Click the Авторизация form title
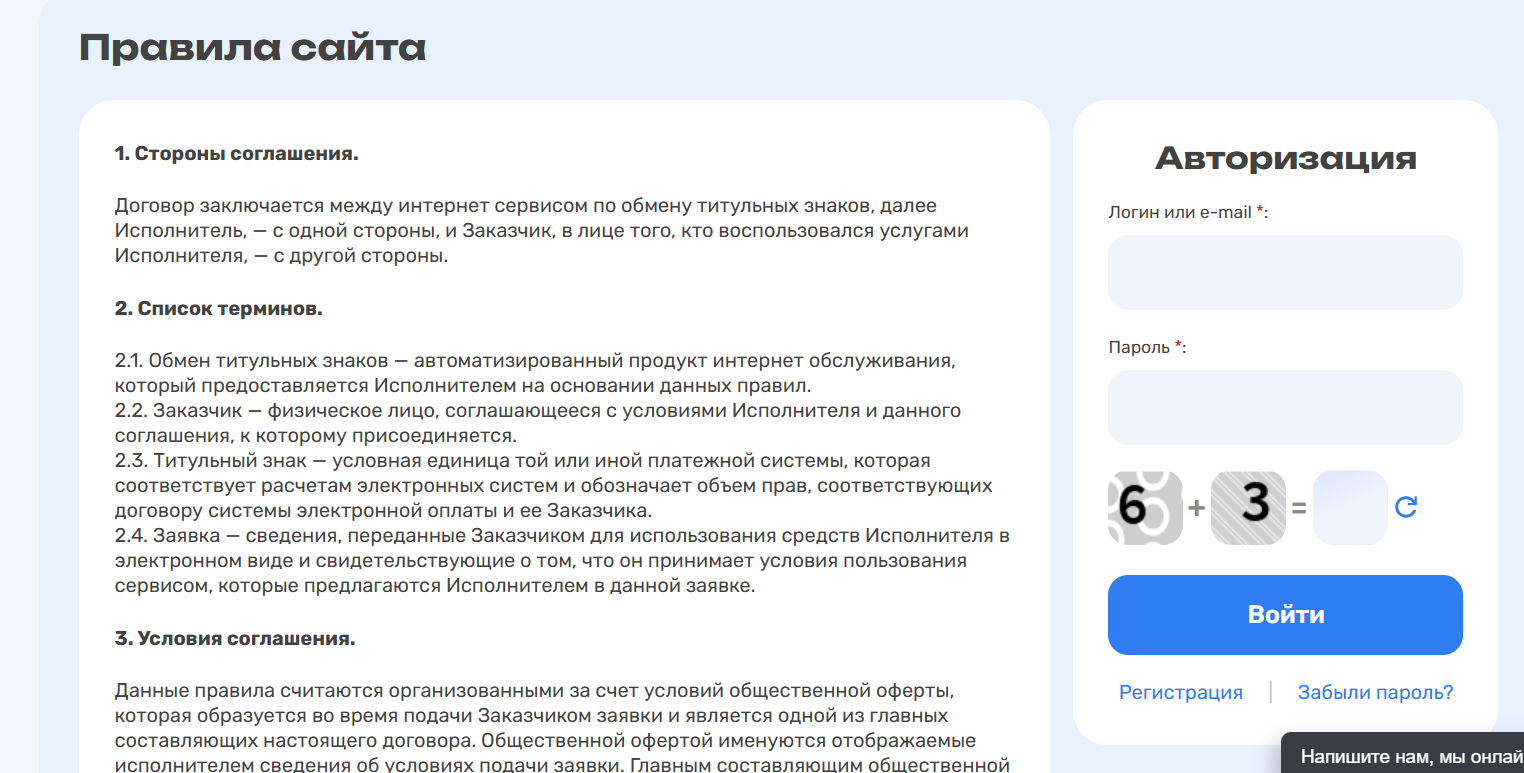Viewport: 1524px width, 773px height. pyautogui.click(x=1285, y=158)
